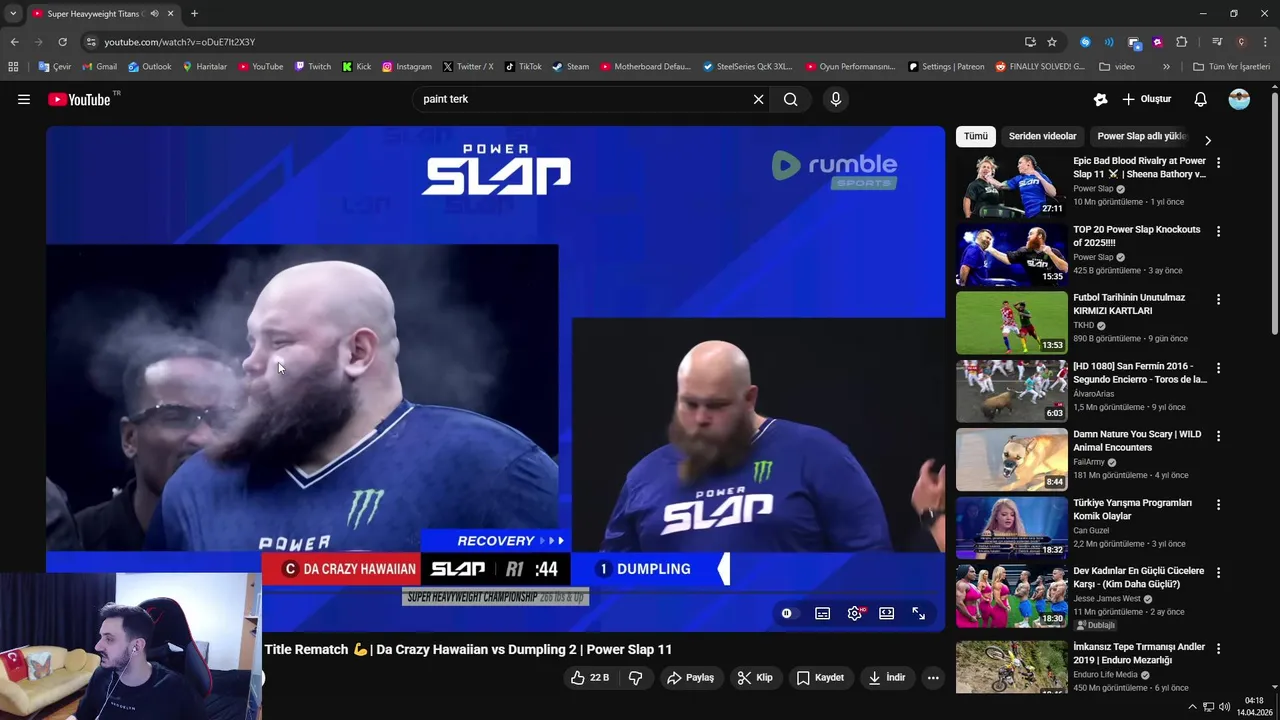1280x720 pixels.
Task: Clear the search box with the X
Action: tap(758, 99)
